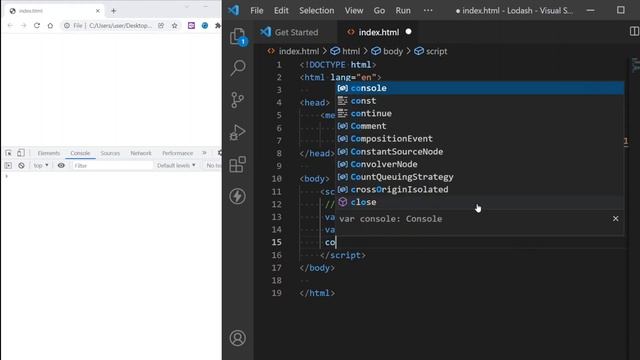Open the Explorer view in VS Code

[238, 36]
